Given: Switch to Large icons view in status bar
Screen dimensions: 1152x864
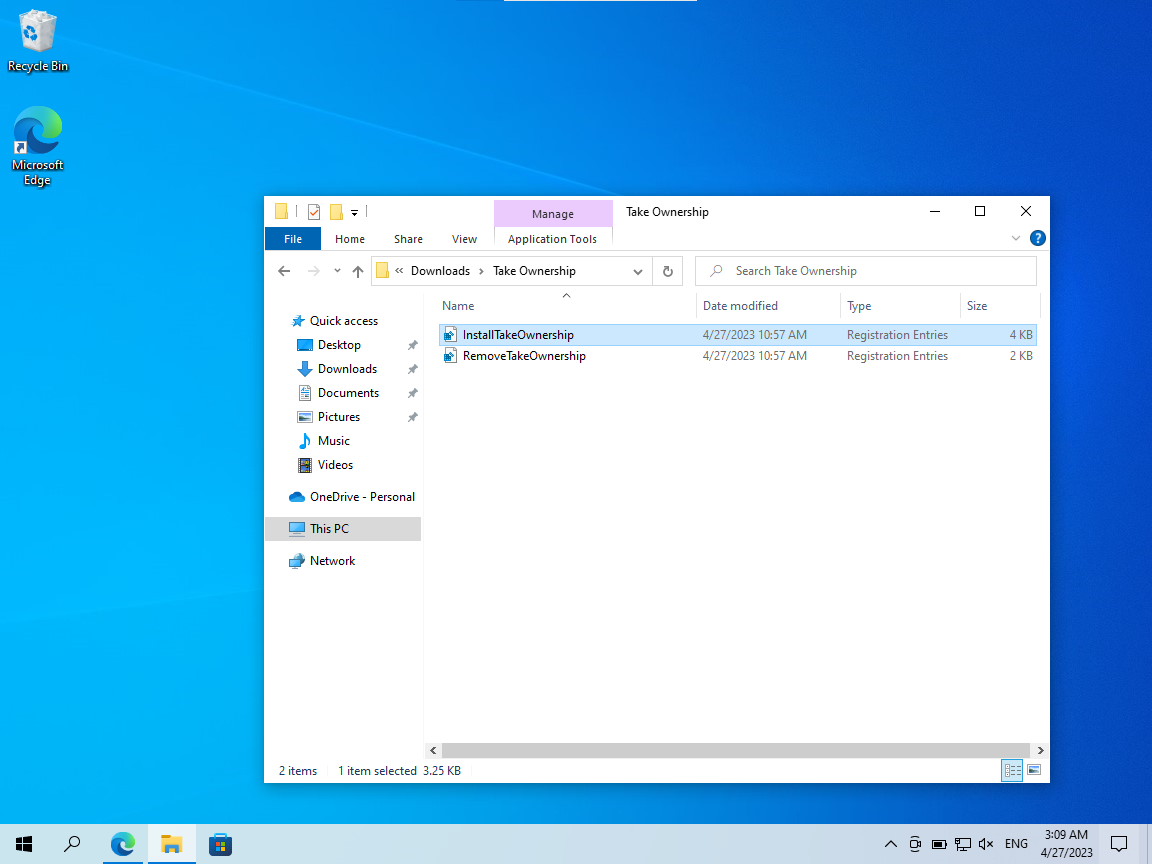Looking at the screenshot, I should (x=1034, y=770).
